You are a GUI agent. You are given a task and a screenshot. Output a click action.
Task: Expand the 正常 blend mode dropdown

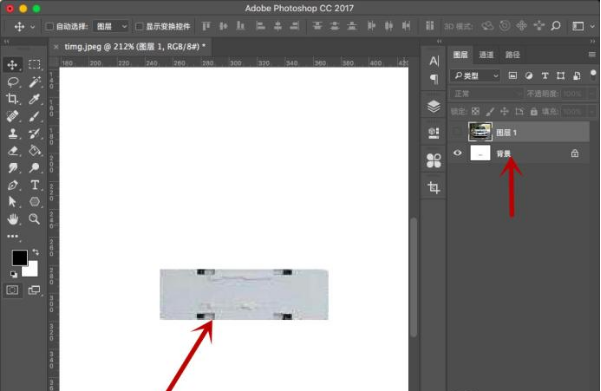487,94
